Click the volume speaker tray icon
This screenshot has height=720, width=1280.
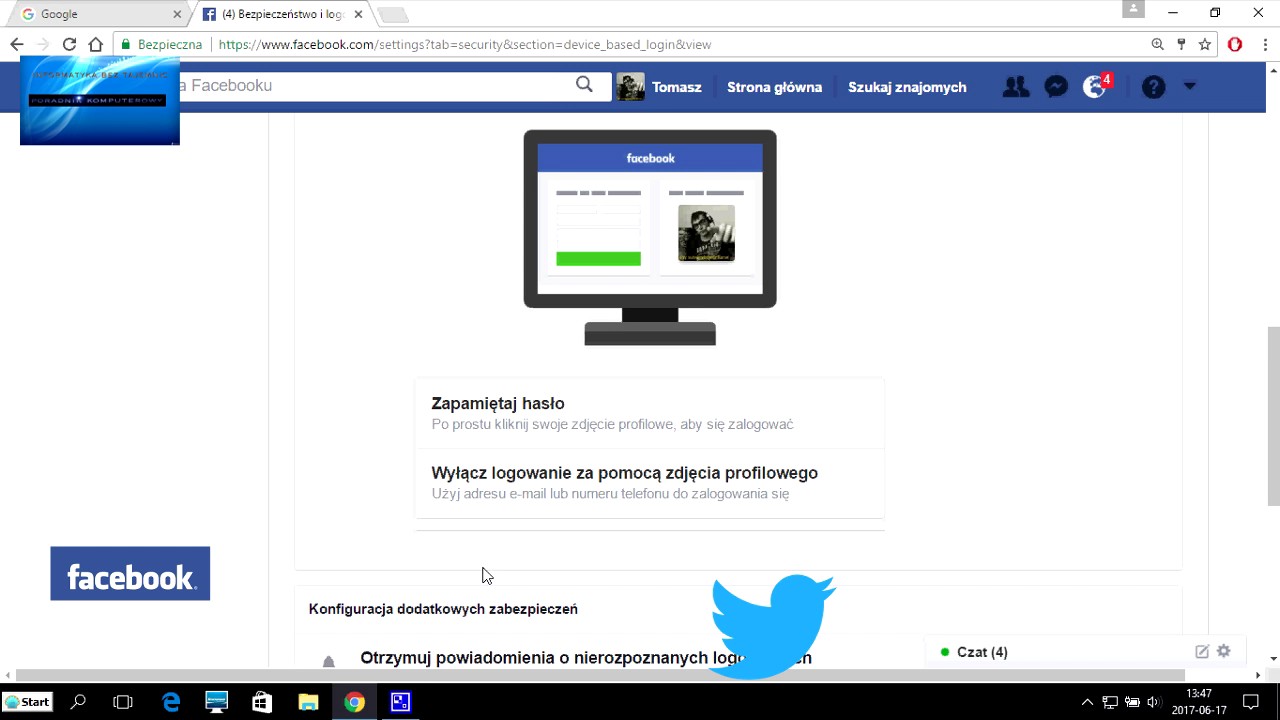(1153, 702)
